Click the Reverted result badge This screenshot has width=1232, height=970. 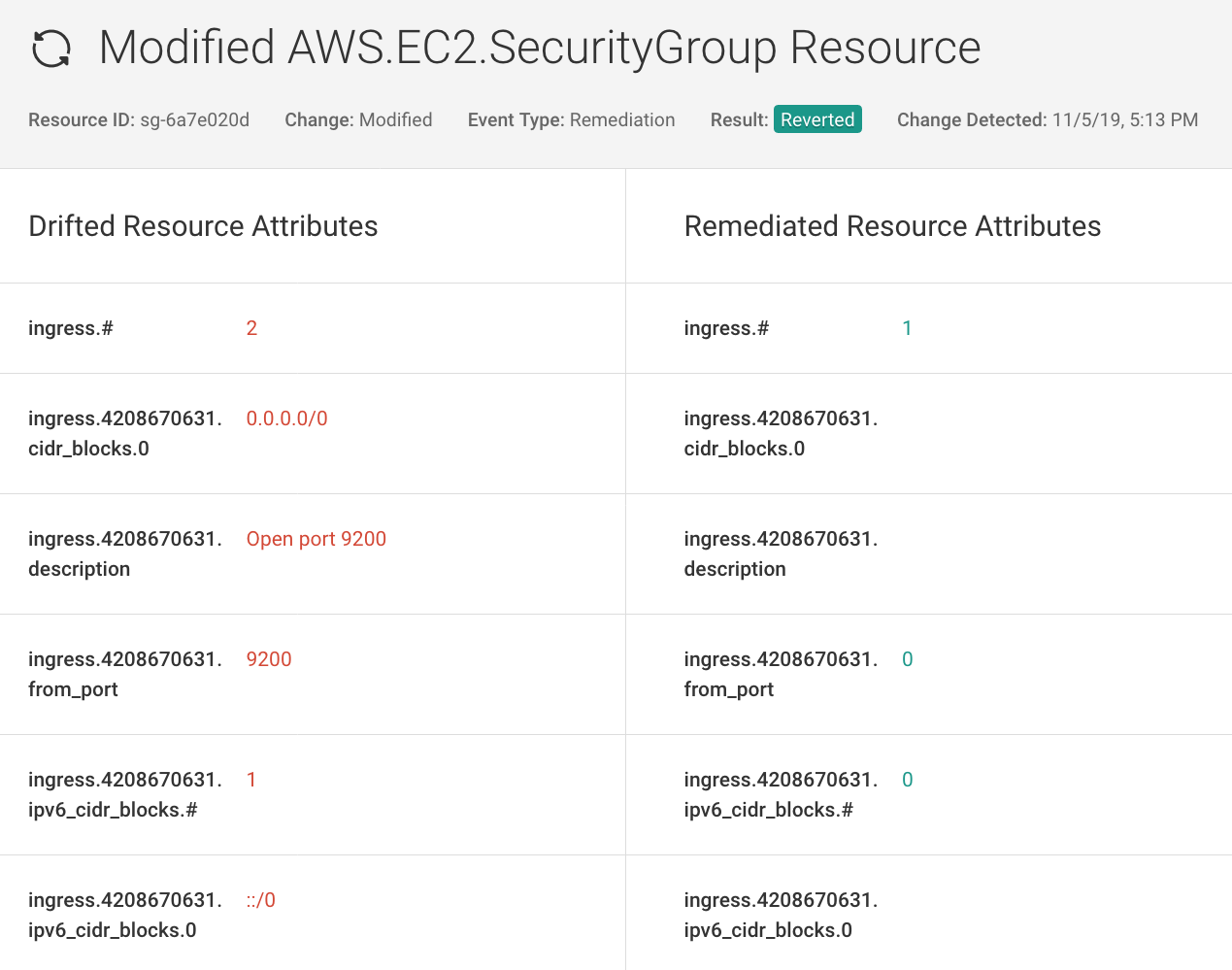pyautogui.click(x=817, y=119)
